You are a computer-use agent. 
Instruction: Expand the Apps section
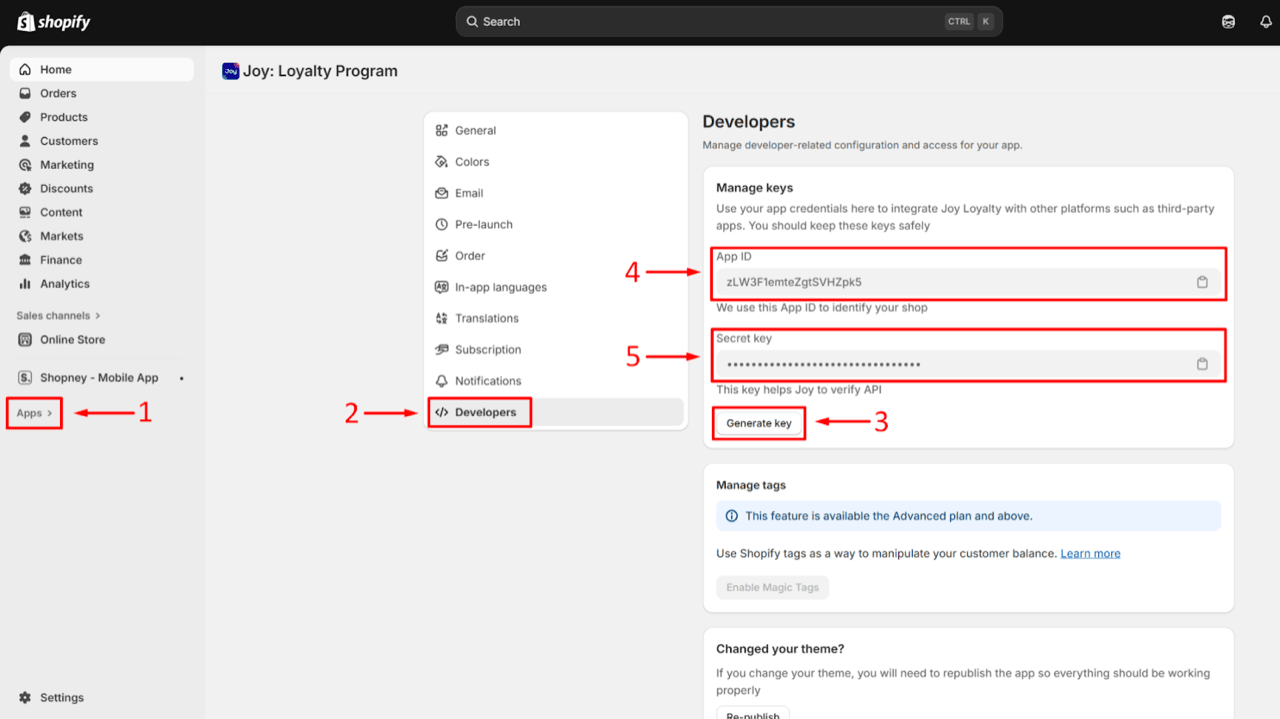pyautogui.click(x=34, y=413)
